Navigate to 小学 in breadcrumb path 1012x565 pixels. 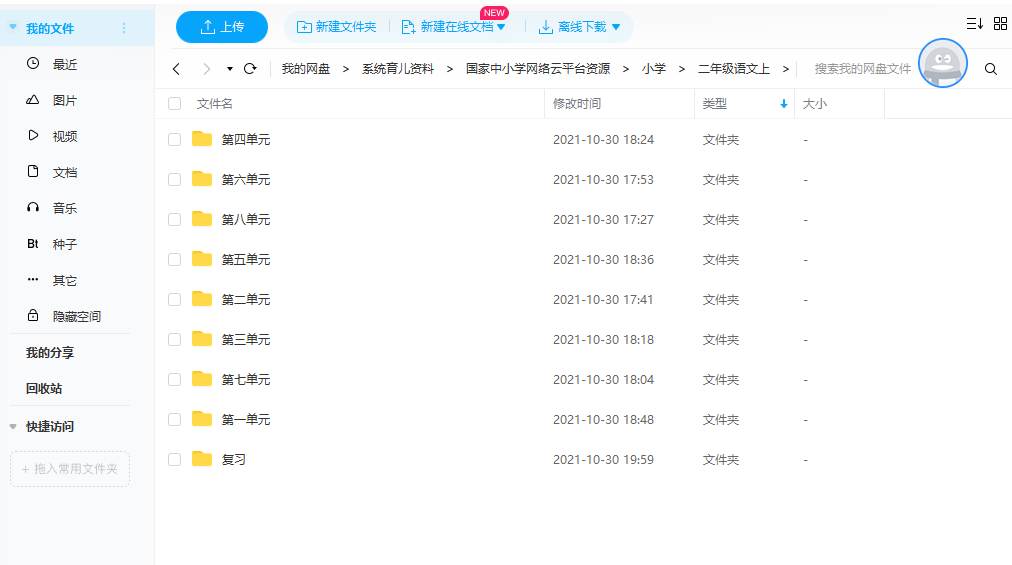654,69
